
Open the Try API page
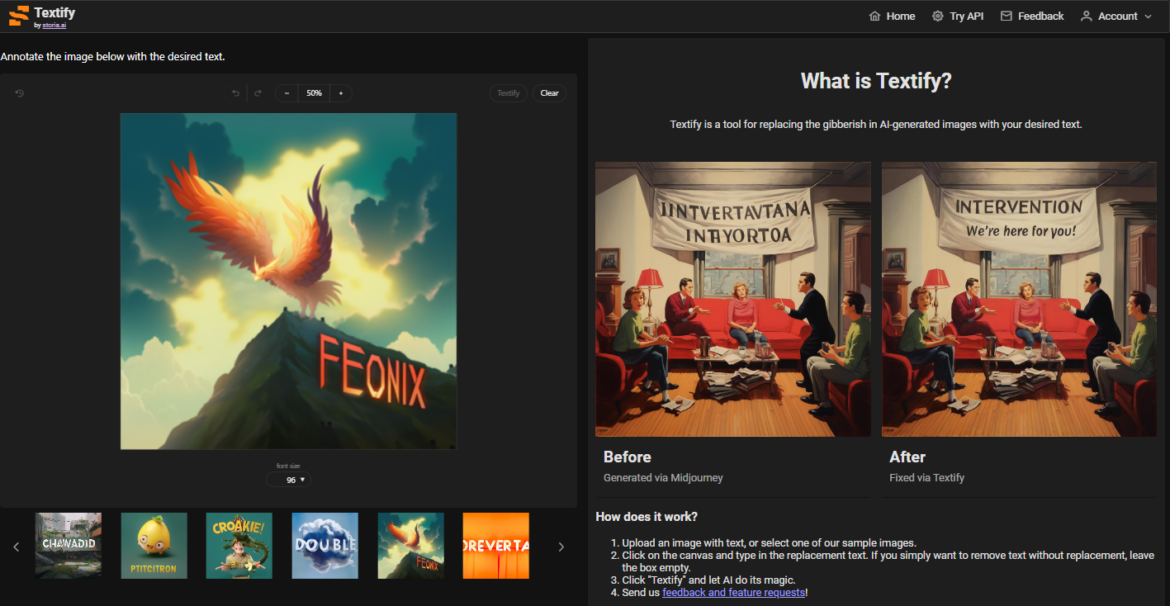tap(958, 16)
